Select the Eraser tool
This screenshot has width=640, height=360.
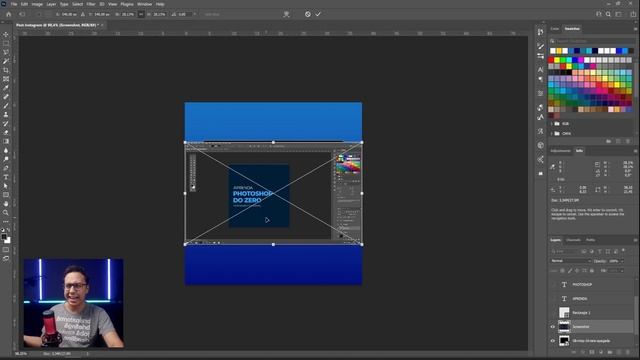click(x=6, y=132)
